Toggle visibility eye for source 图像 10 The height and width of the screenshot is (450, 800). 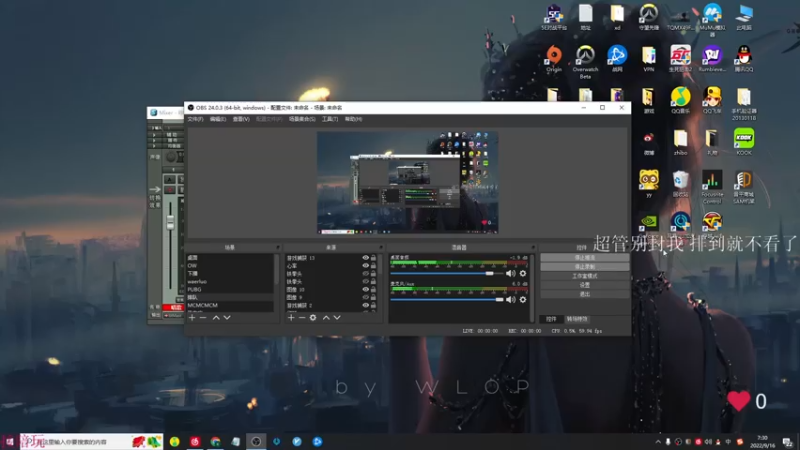[365, 289]
